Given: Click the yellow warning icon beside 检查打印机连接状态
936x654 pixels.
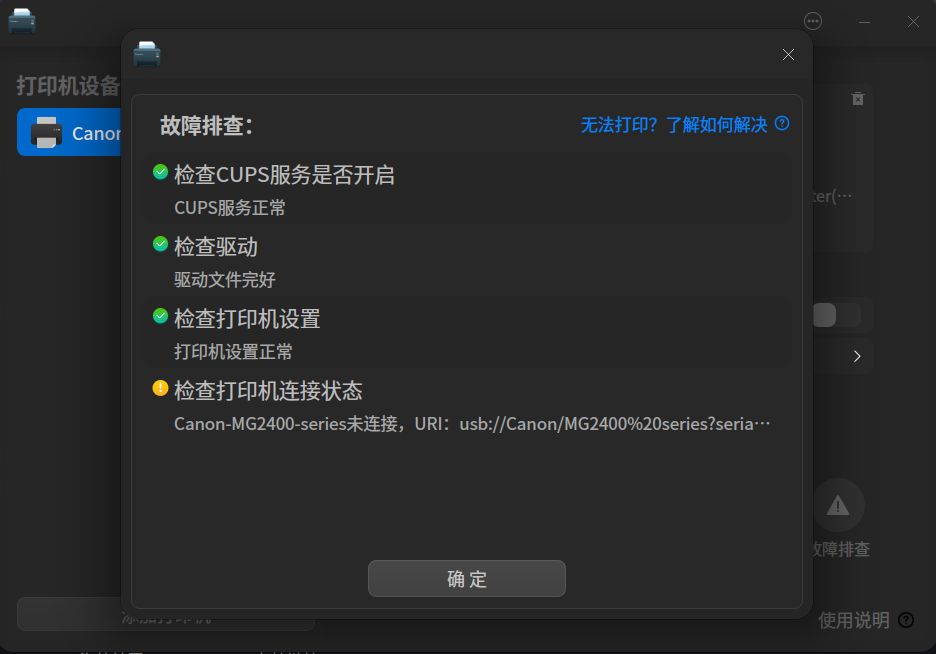Looking at the screenshot, I should (161, 388).
